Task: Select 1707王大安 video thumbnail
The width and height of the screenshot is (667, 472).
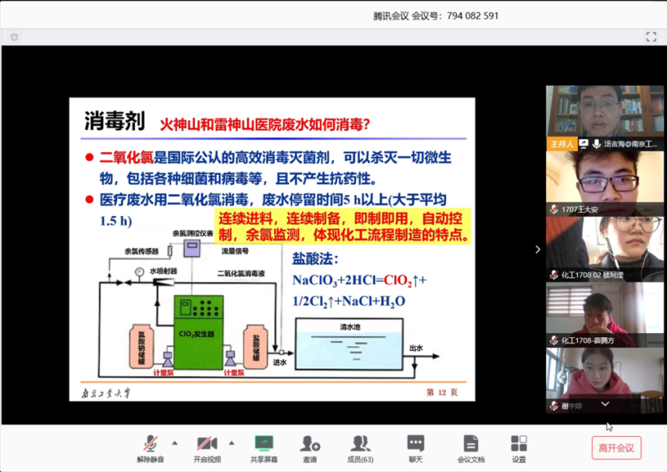Action: click(x=603, y=182)
